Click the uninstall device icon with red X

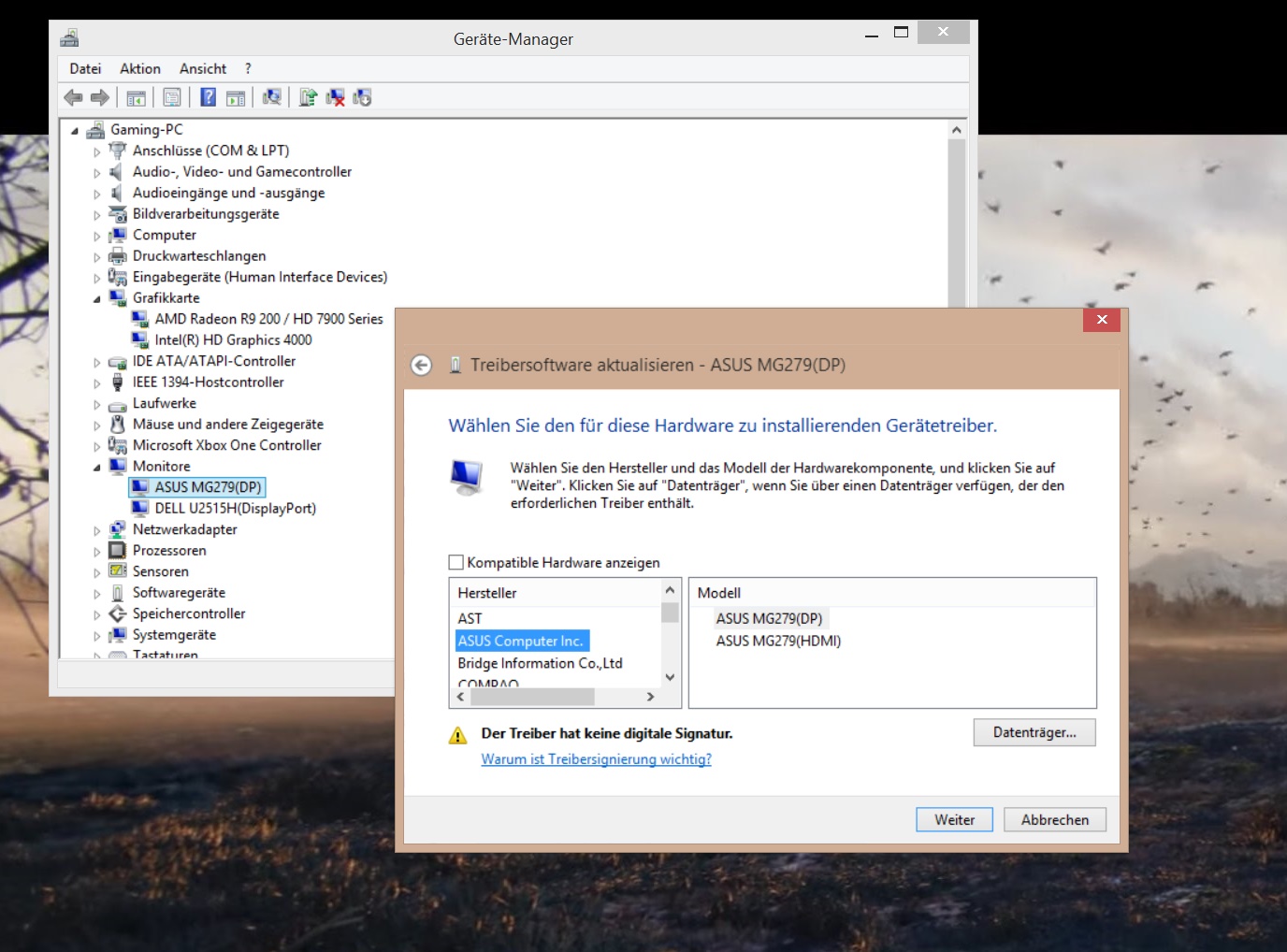[335, 97]
